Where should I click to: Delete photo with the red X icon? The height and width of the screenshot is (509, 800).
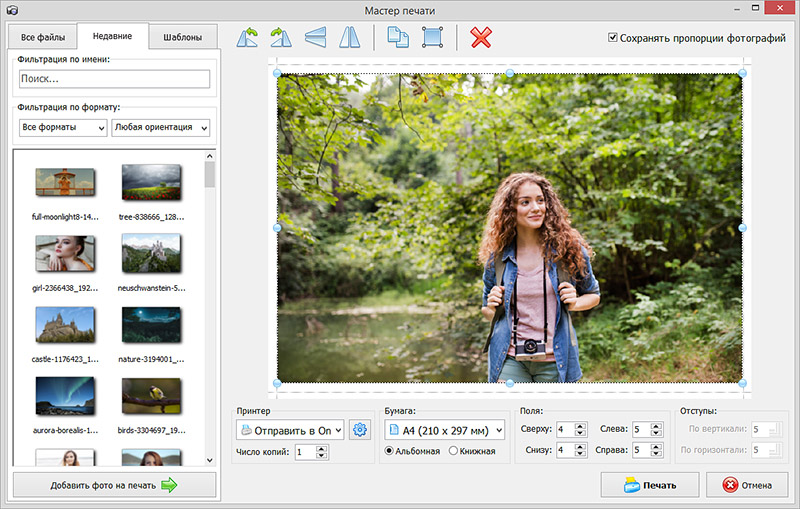(481, 38)
